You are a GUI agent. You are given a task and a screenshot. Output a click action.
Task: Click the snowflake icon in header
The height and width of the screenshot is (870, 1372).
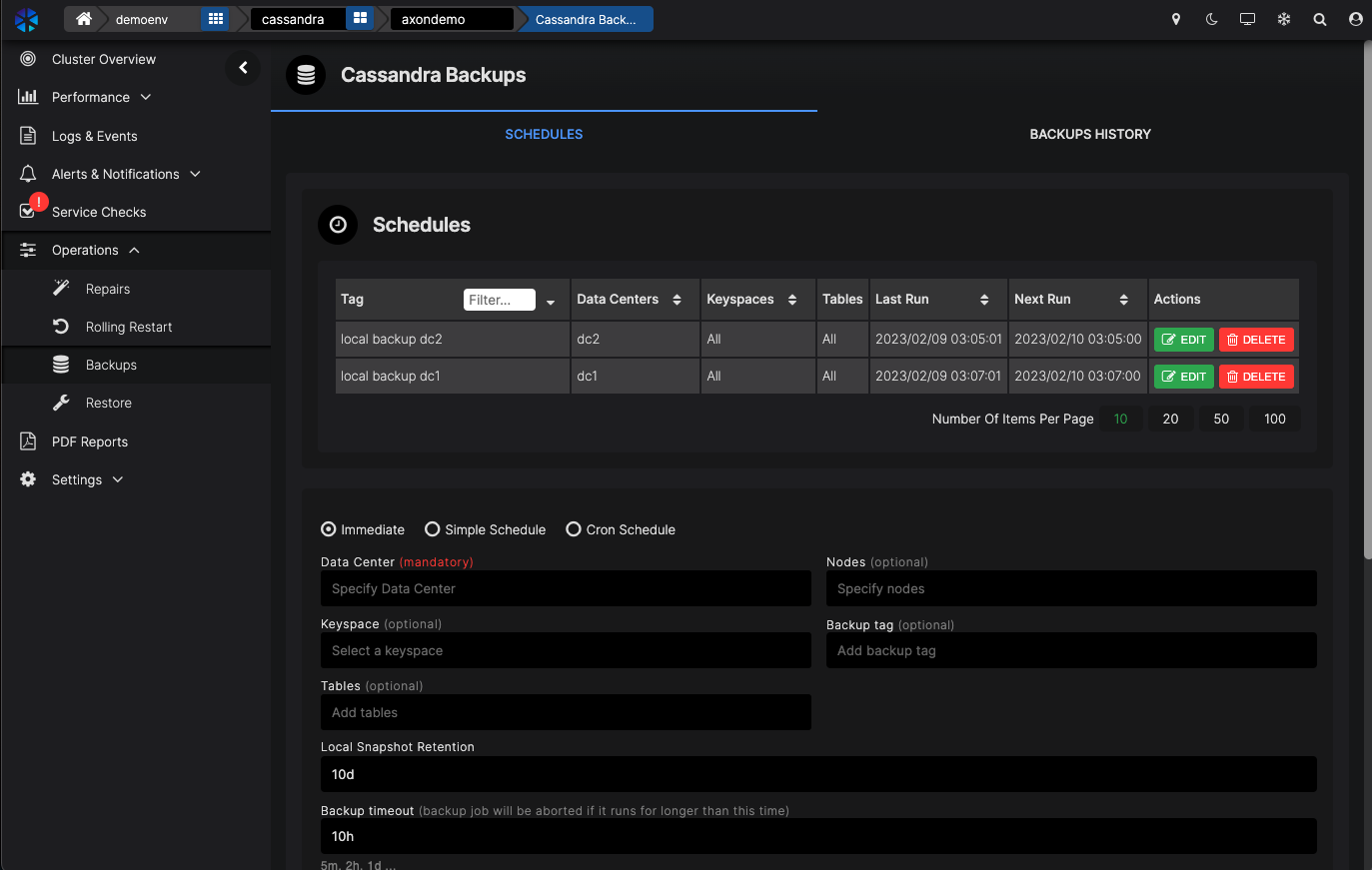click(x=1284, y=19)
